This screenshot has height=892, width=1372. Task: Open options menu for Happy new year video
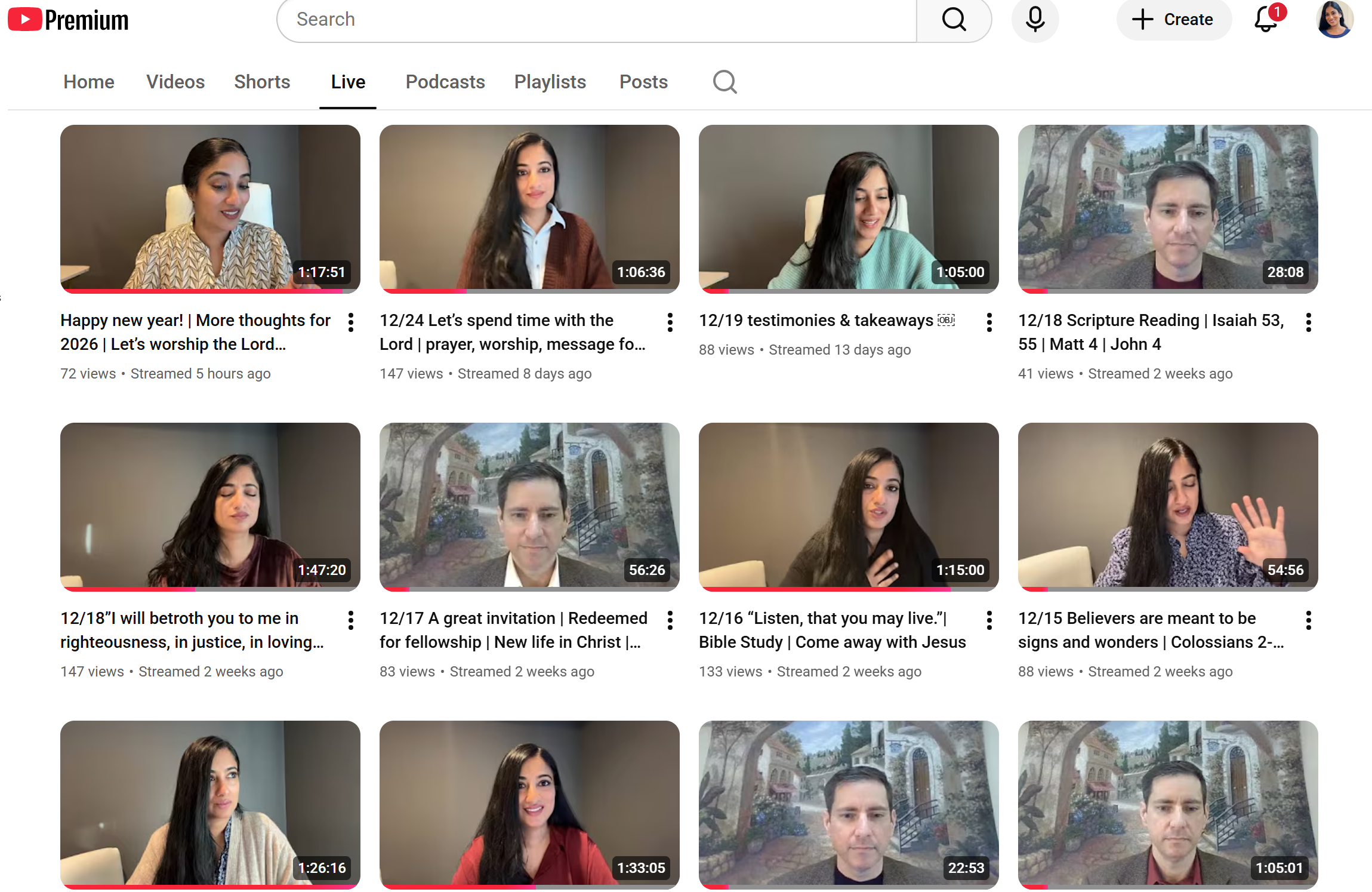[351, 322]
